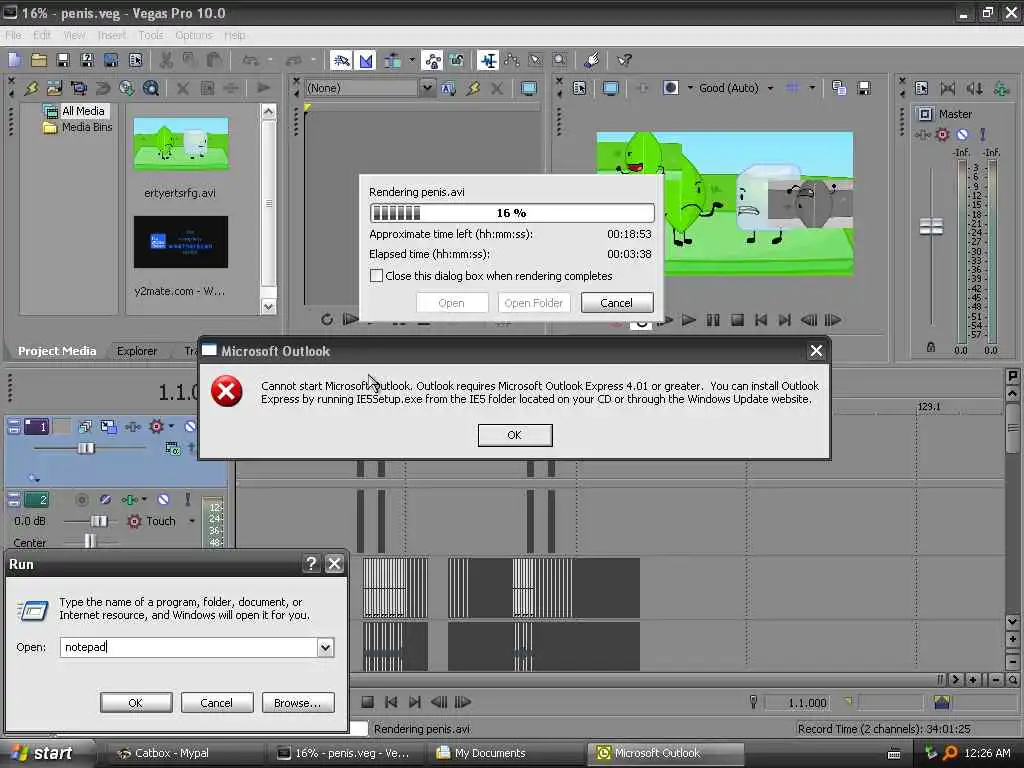This screenshot has width=1024, height=768.
Task: Open the Good (Auto) preview quality dropdown
Action: coord(771,88)
